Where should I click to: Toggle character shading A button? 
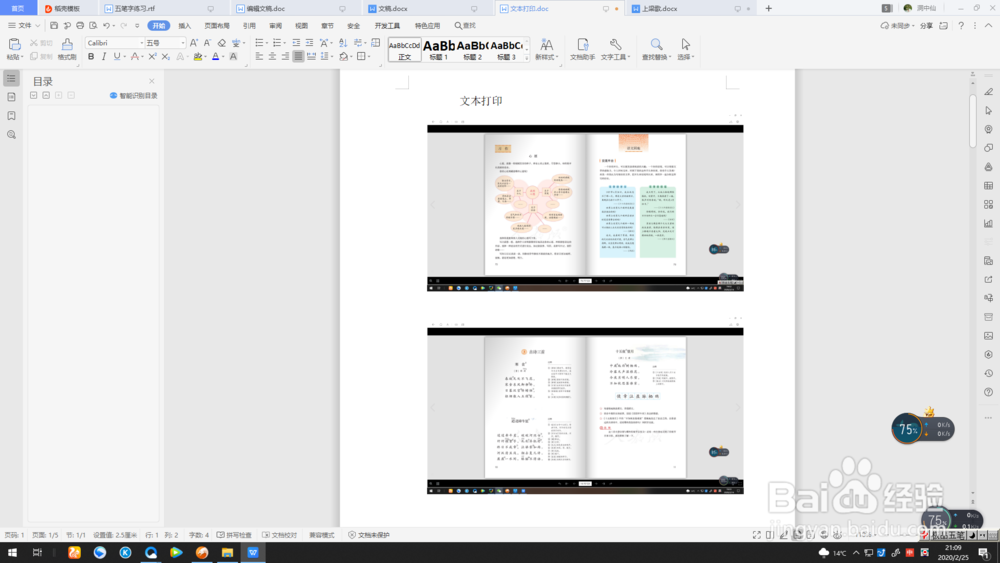[233, 57]
